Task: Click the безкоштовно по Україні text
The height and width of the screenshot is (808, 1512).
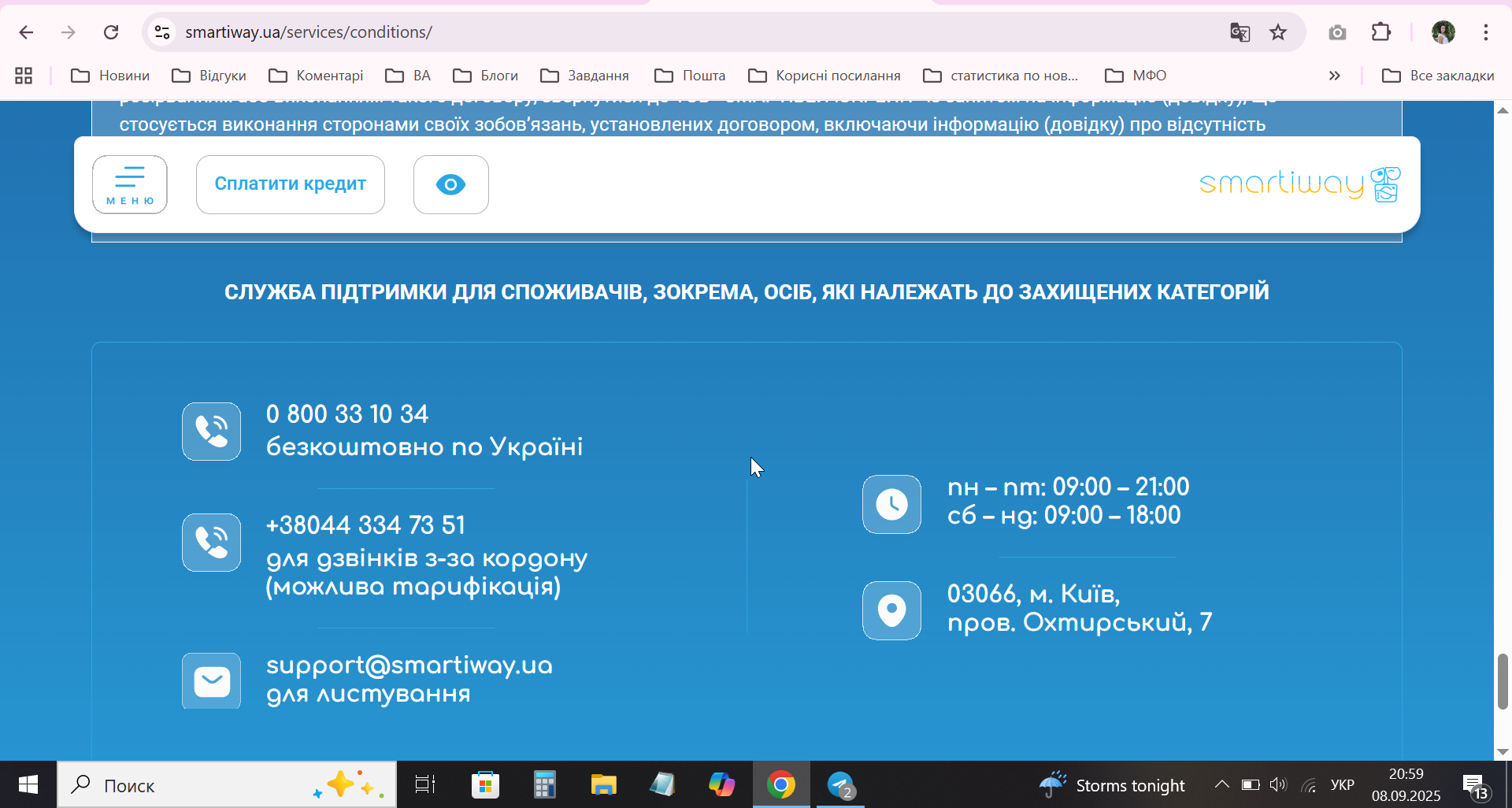Action: (x=424, y=447)
